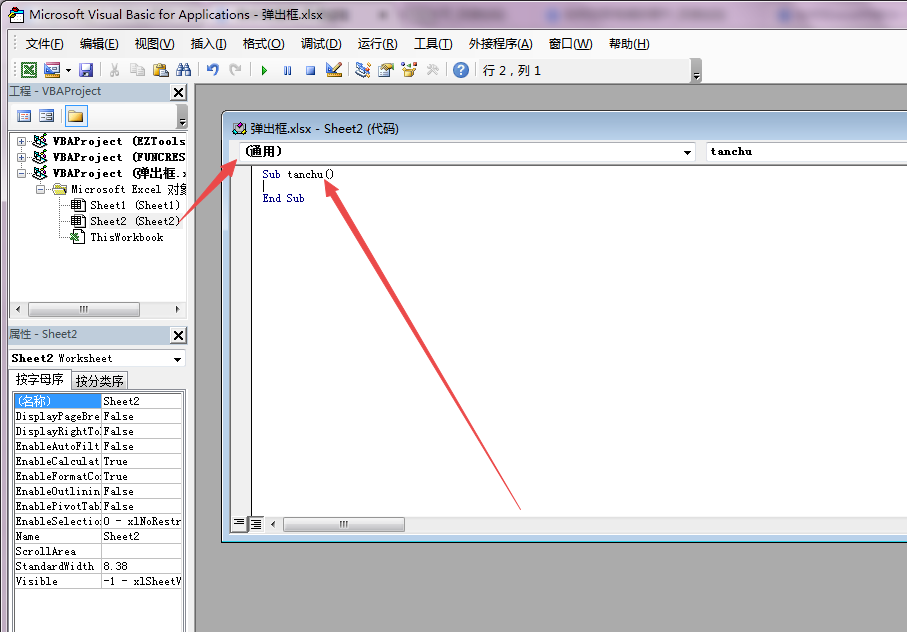The image size is (907, 632).
Task: Click the Paste clipboard icon
Action: [160, 71]
